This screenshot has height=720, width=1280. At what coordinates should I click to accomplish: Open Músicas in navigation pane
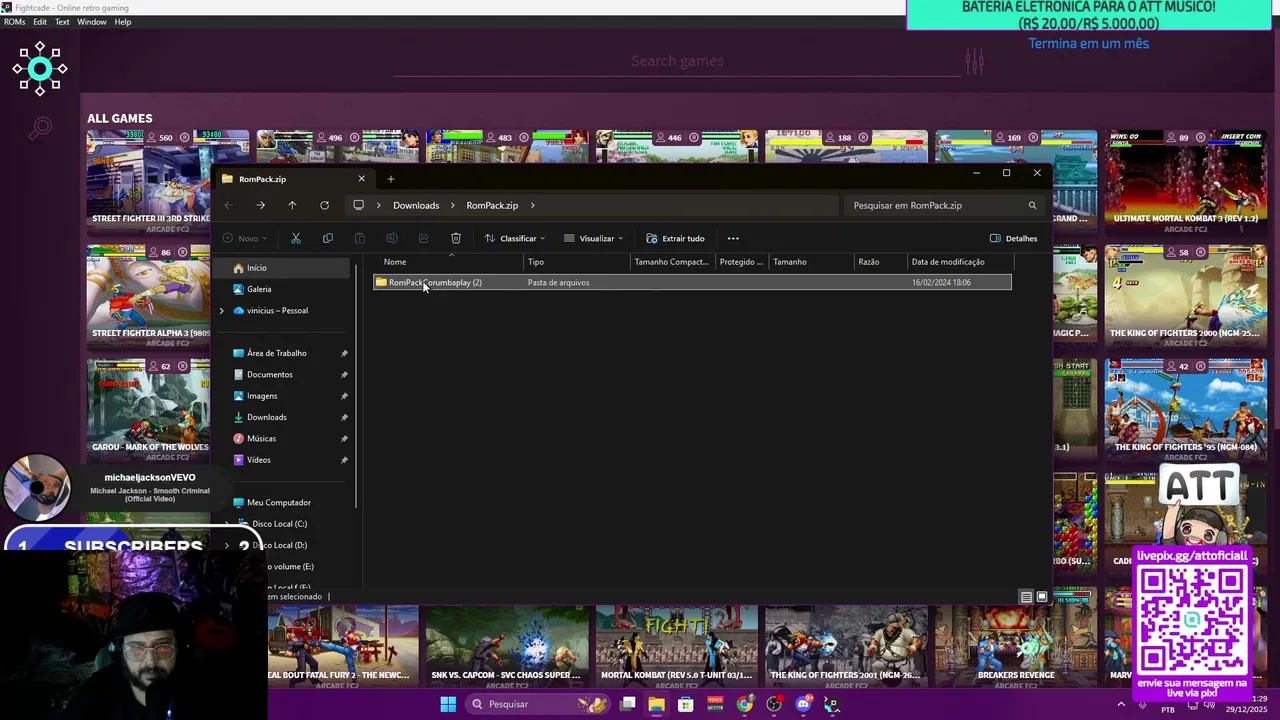(x=254, y=439)
